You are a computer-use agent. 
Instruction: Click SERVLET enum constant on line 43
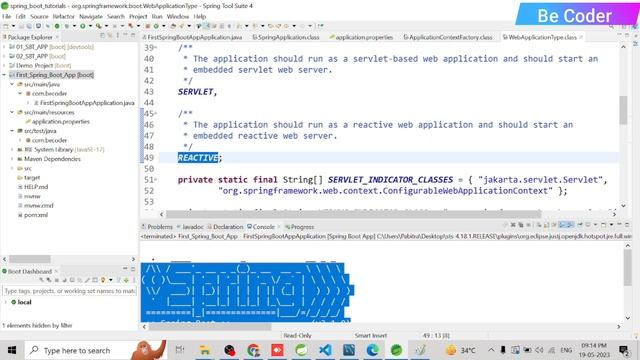[x=196, y=92]
